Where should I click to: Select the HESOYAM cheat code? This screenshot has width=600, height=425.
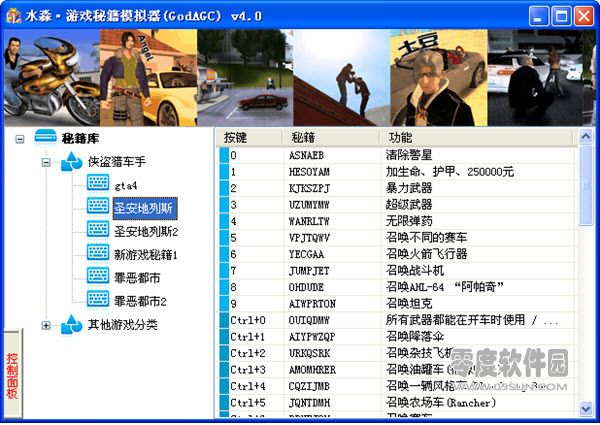coord(309,172)
